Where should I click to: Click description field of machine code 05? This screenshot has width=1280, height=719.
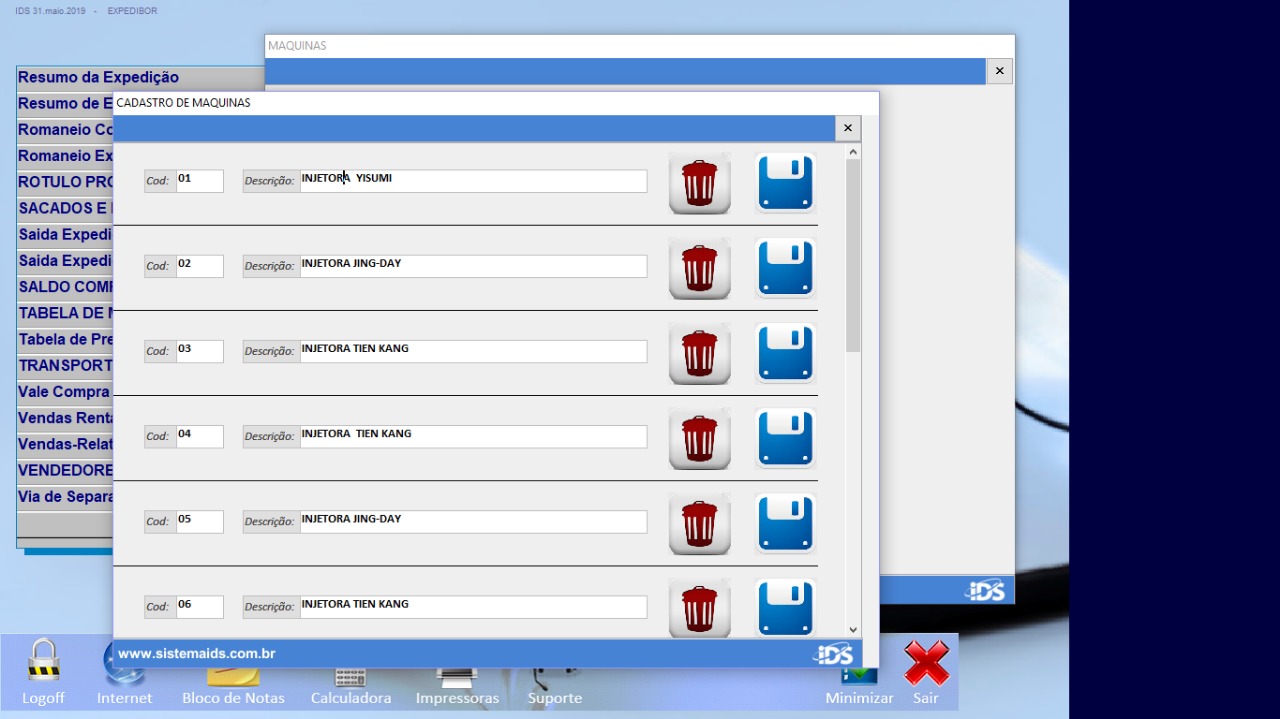[x=473, y=521]
